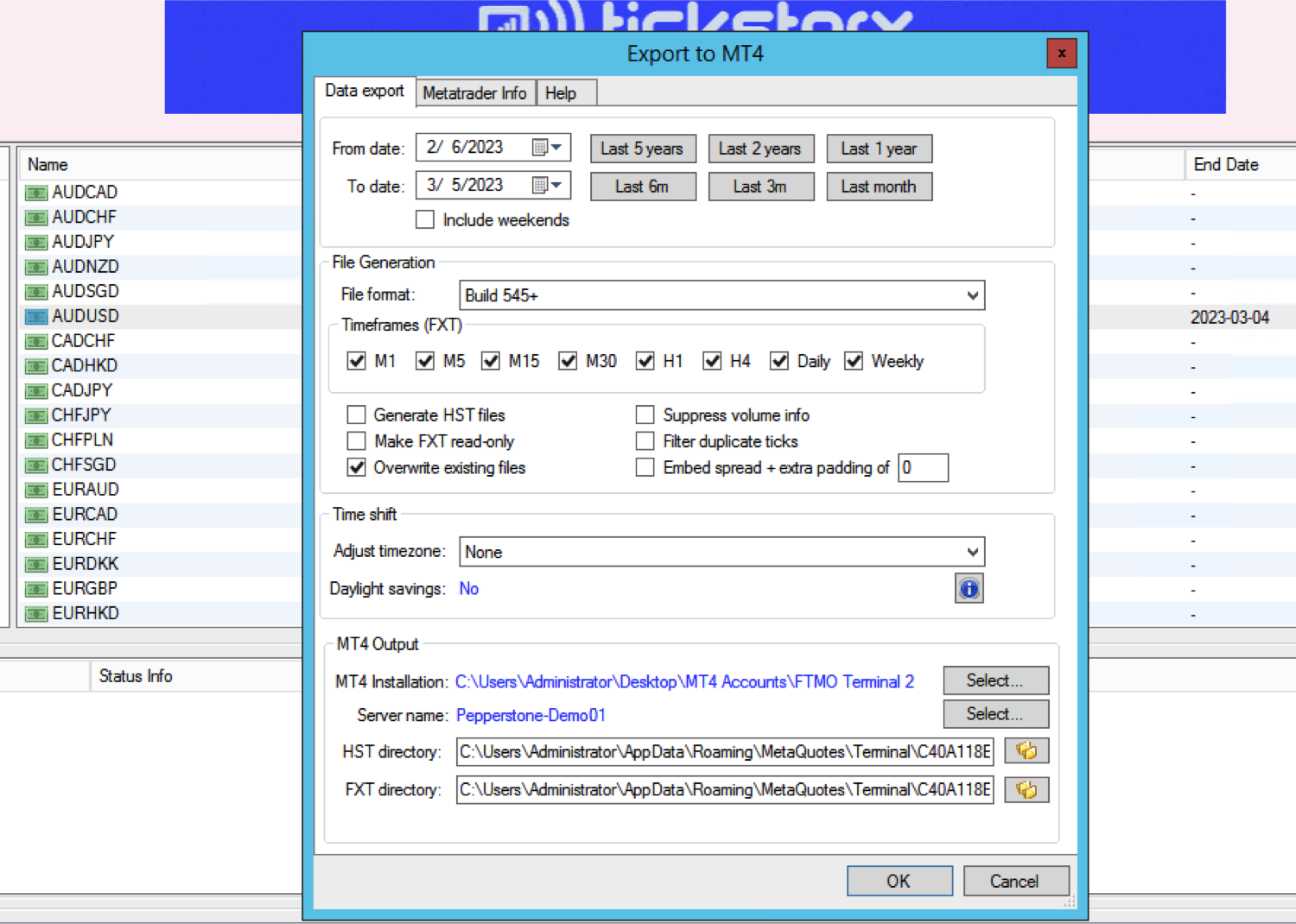Click the Daylight savings info icon
The height and width of the screenshot is (924, 1296).
[969, 589]
